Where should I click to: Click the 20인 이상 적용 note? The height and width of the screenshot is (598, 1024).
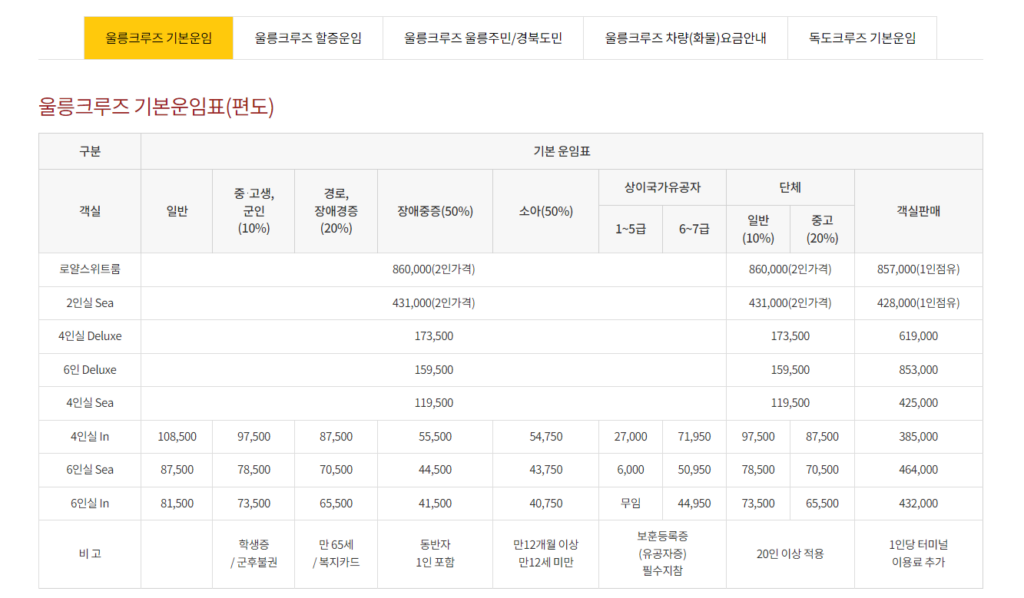pos(790,554)
